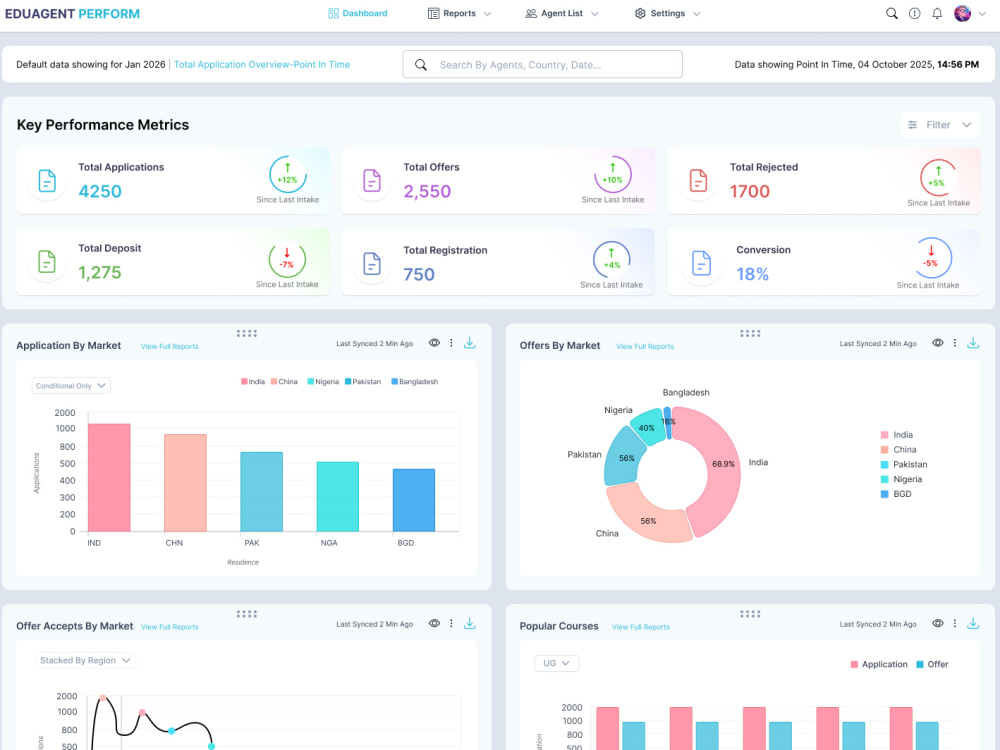Click the IND bar in bar chart
This screenshot has width=1000, height=750.
point(109,478)
